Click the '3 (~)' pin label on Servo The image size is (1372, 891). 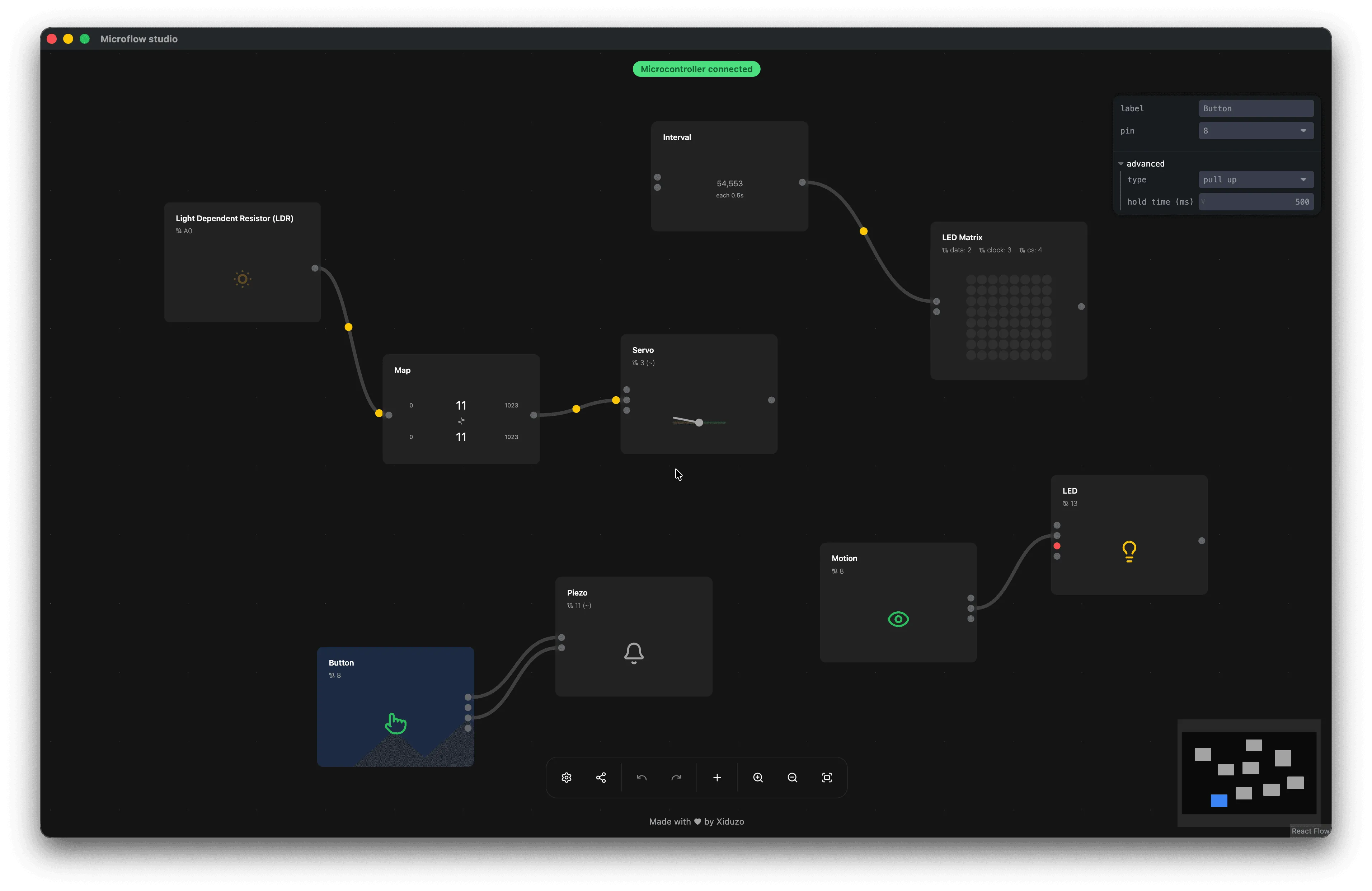point(643,363)
